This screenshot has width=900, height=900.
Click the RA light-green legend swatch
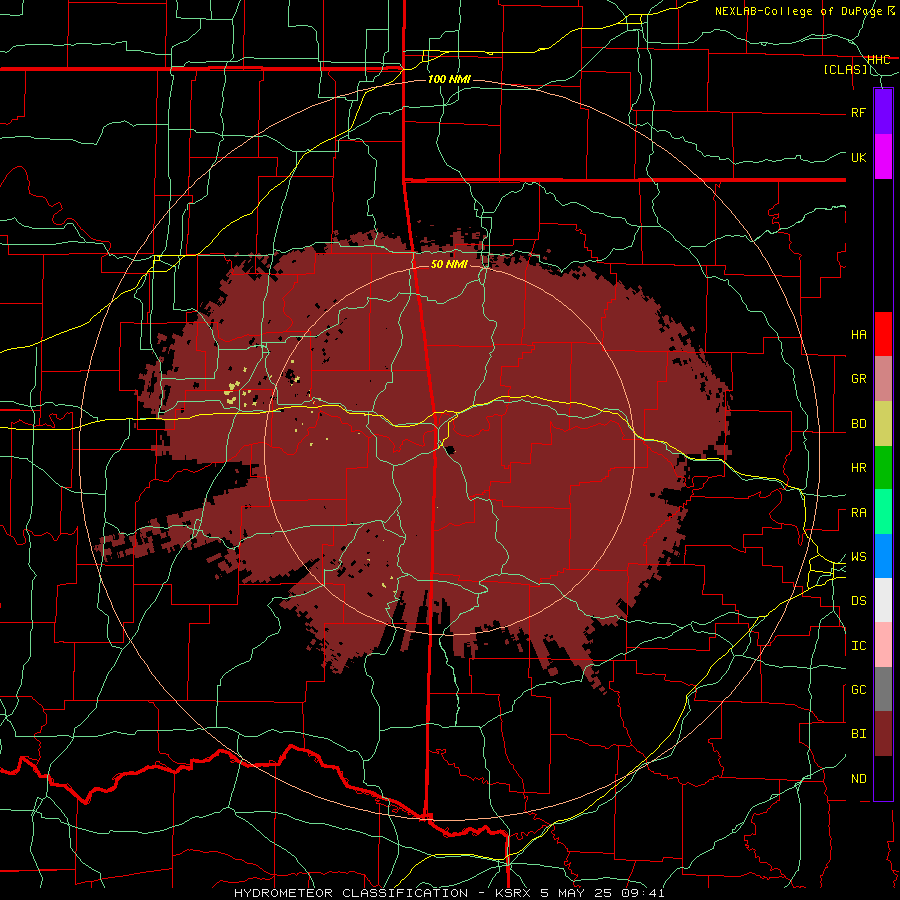click(x=883, y=512)
